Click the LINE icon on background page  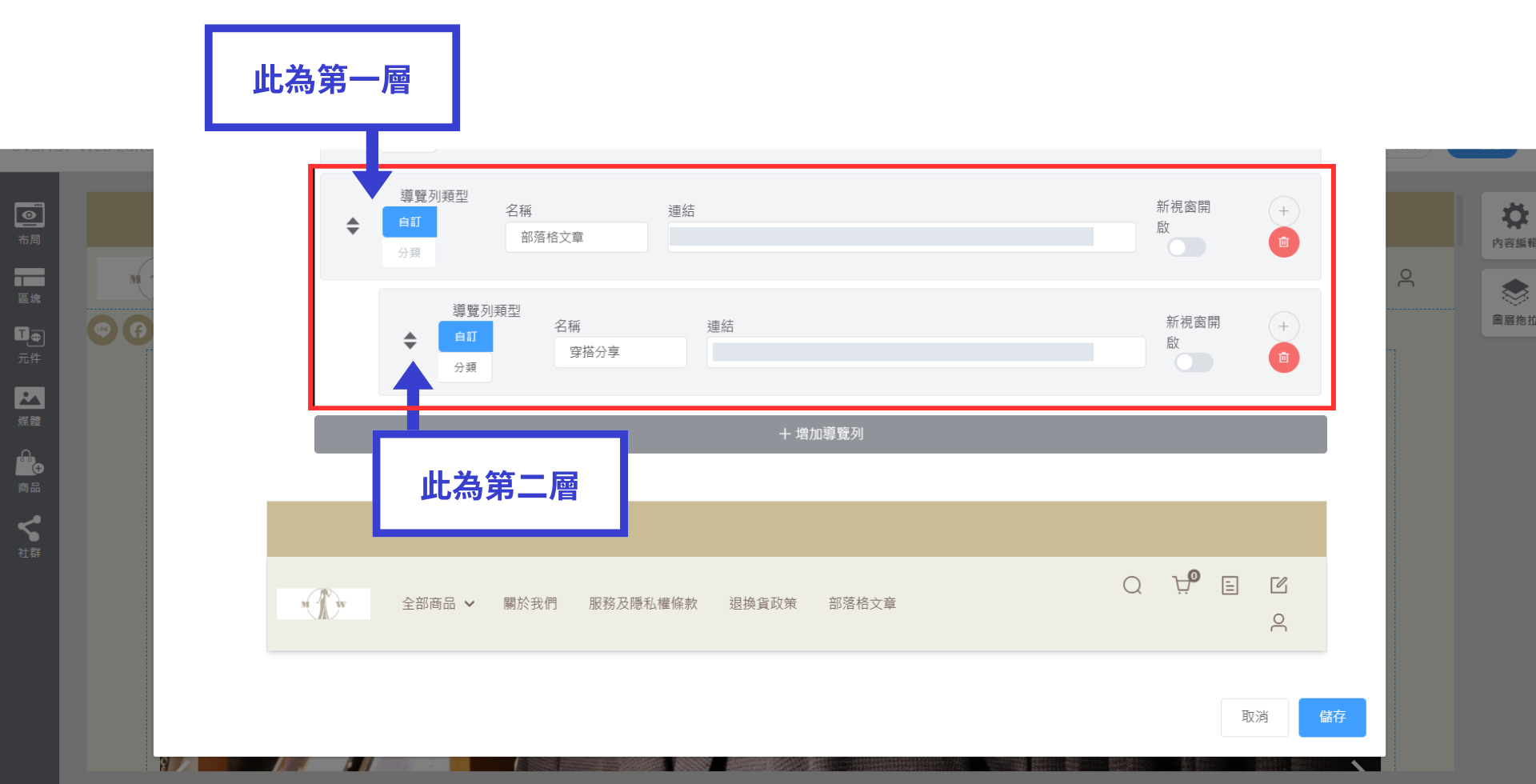(x=102, y=330)
